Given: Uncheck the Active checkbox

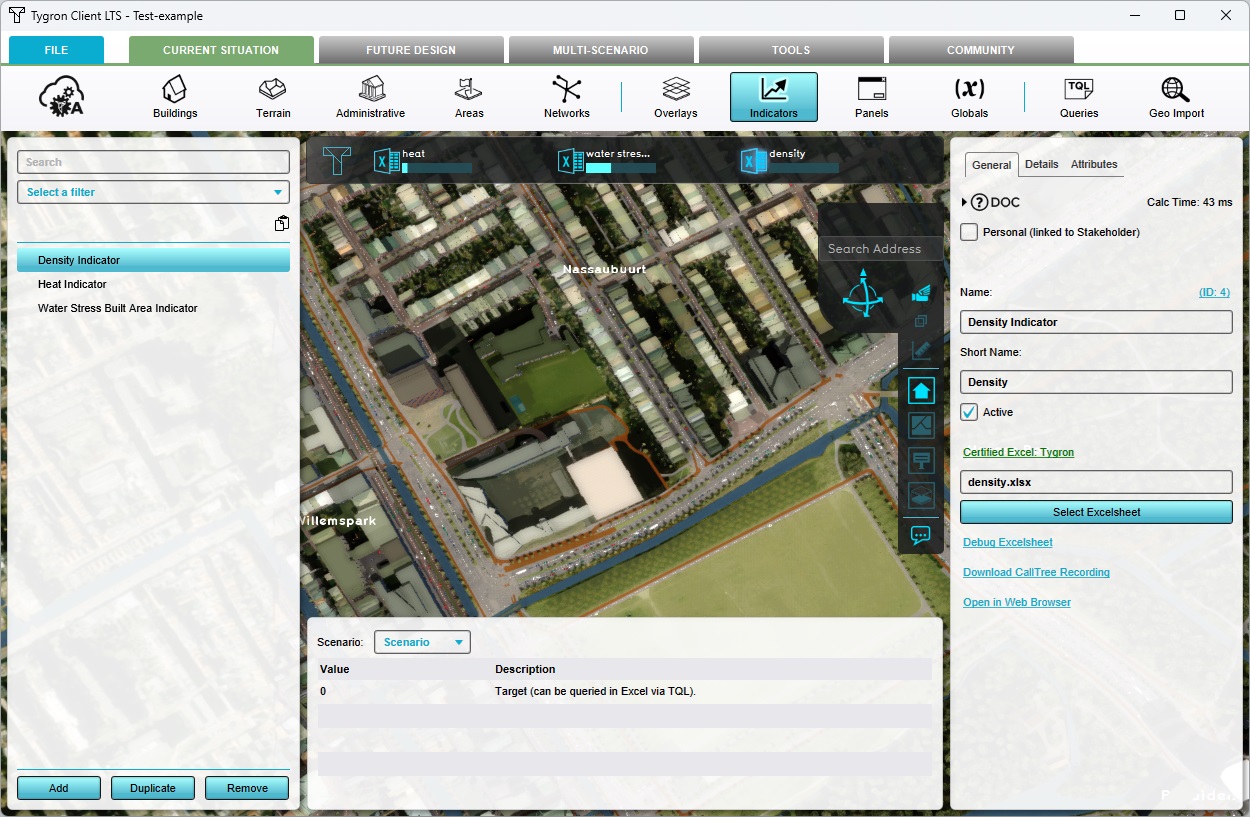Looking at the screenshot, I should pyautogui.click(x=969, y=412).
